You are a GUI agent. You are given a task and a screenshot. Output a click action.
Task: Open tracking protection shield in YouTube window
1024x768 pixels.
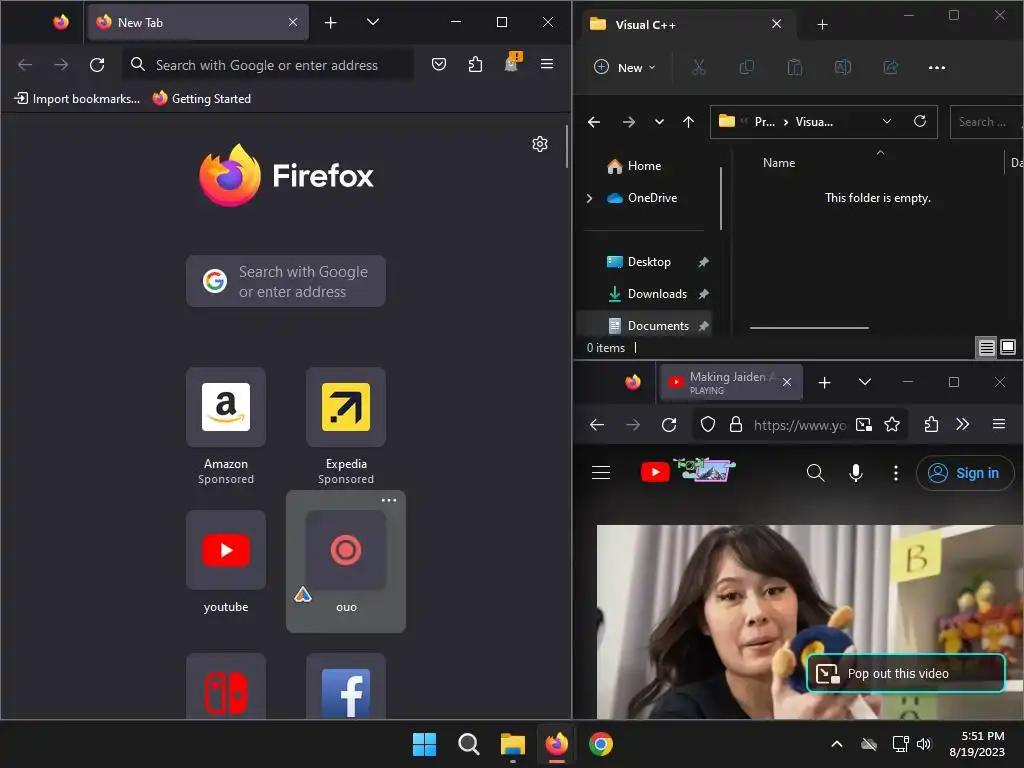(x=708, y=424)
